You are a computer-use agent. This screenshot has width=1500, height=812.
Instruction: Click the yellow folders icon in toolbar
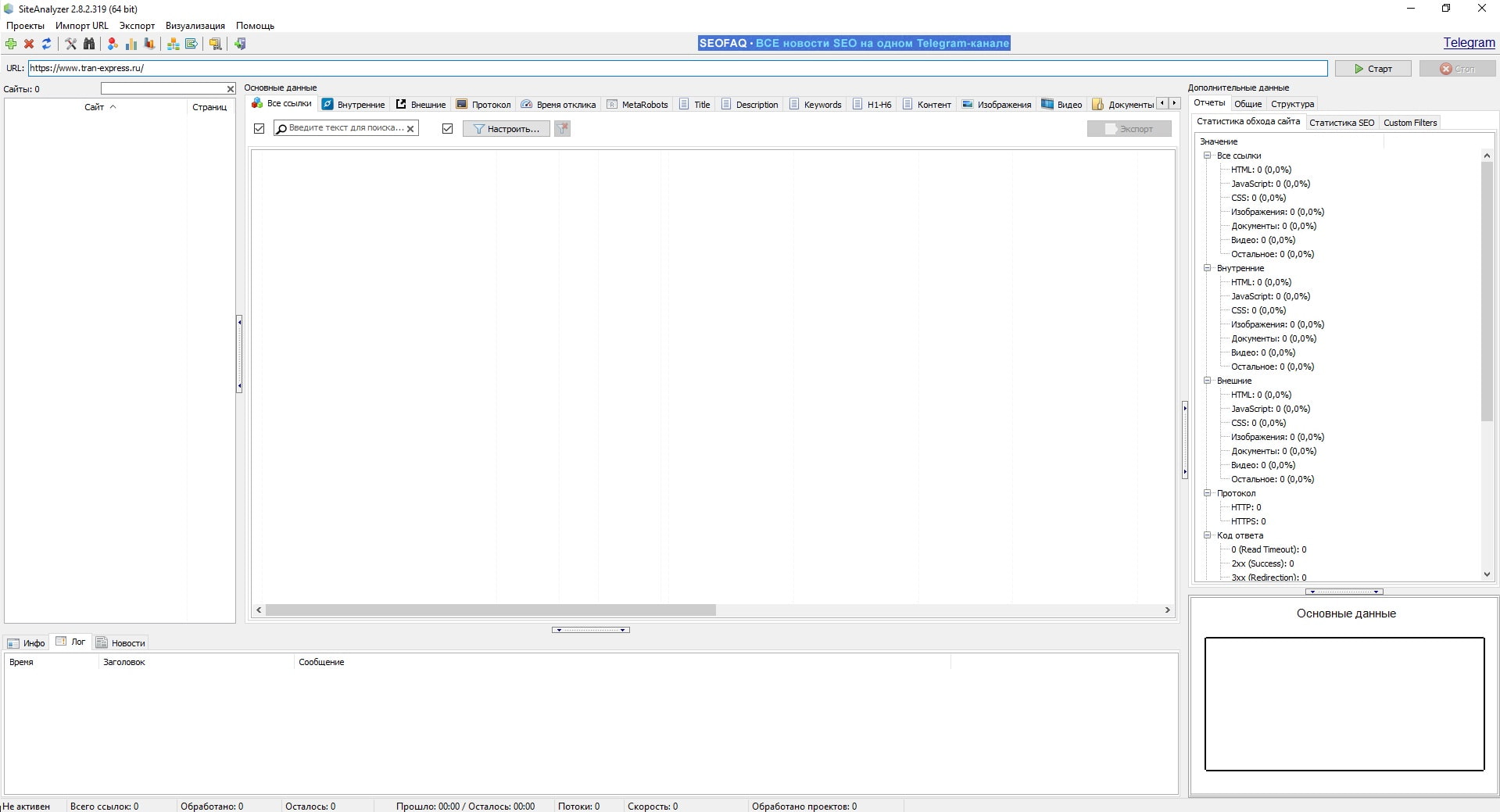point(216,44)
